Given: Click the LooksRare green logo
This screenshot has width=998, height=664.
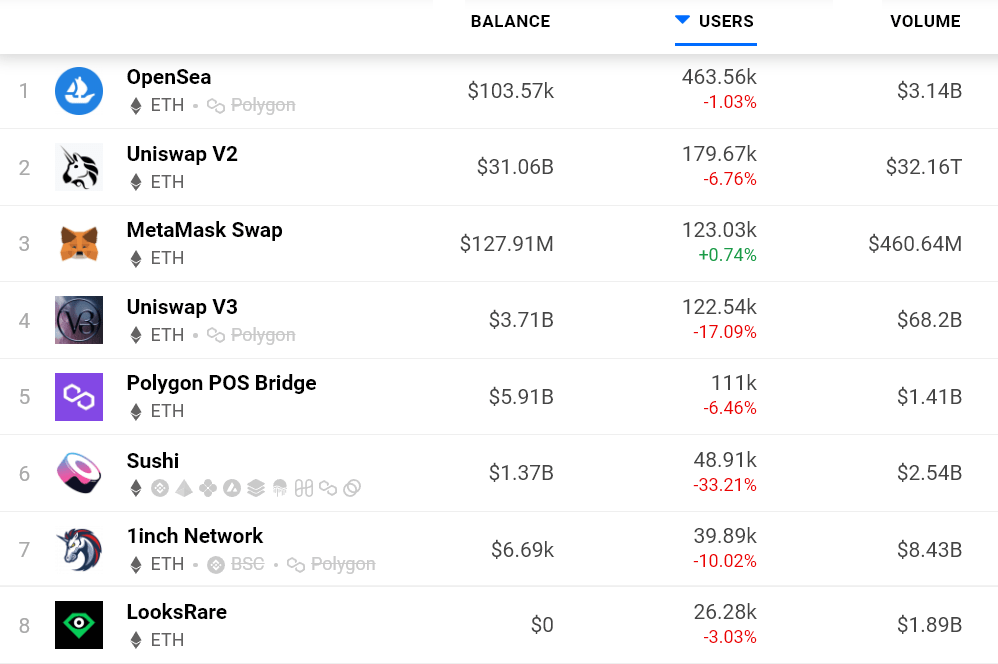Looking at the screenshot, I should (x=79, y=624).
